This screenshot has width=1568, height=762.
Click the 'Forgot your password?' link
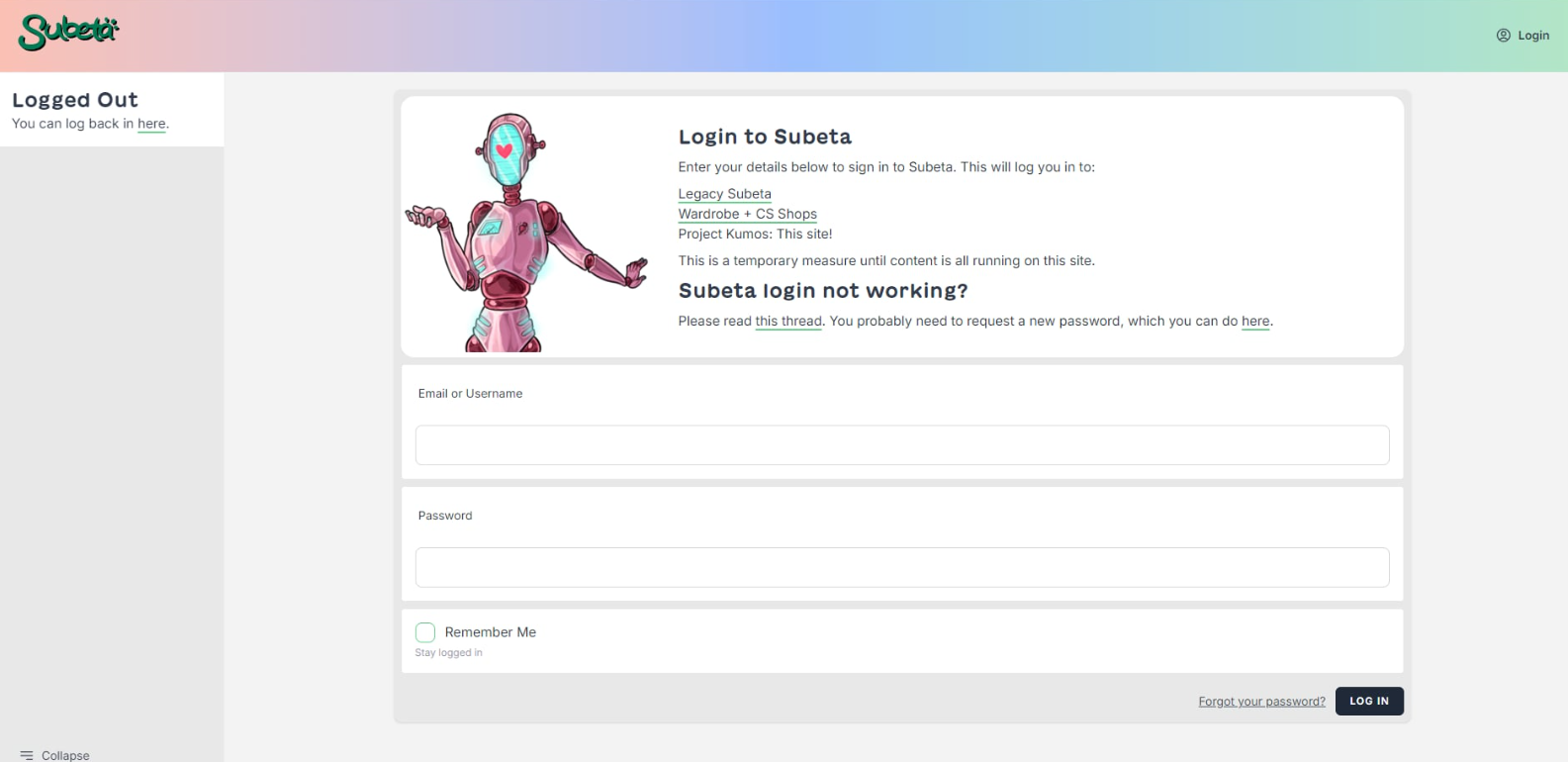point(1261,702)
